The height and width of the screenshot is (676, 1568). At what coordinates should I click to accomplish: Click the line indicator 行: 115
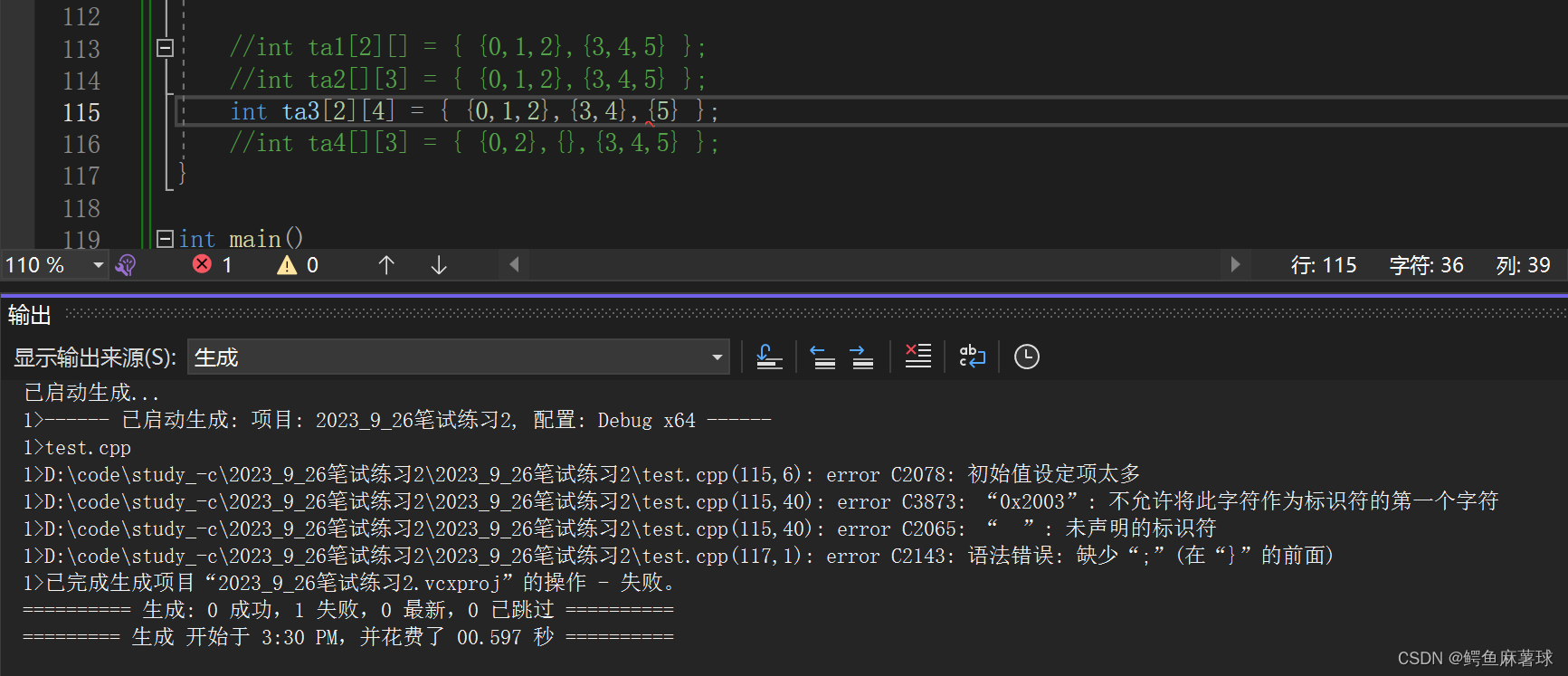coord(1324,265)
